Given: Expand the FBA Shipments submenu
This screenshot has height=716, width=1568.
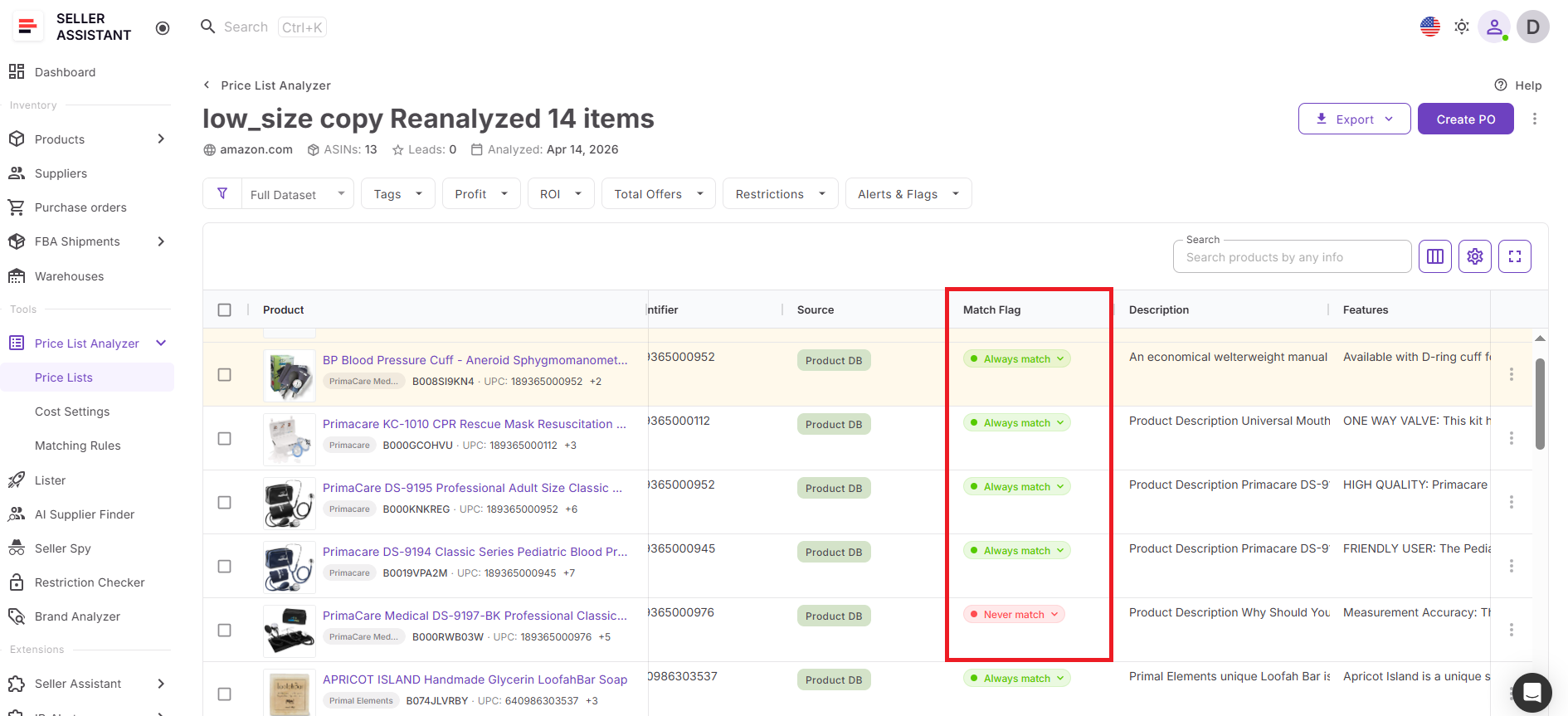Looking at the screenshot, I should click(x=161, y=241).
